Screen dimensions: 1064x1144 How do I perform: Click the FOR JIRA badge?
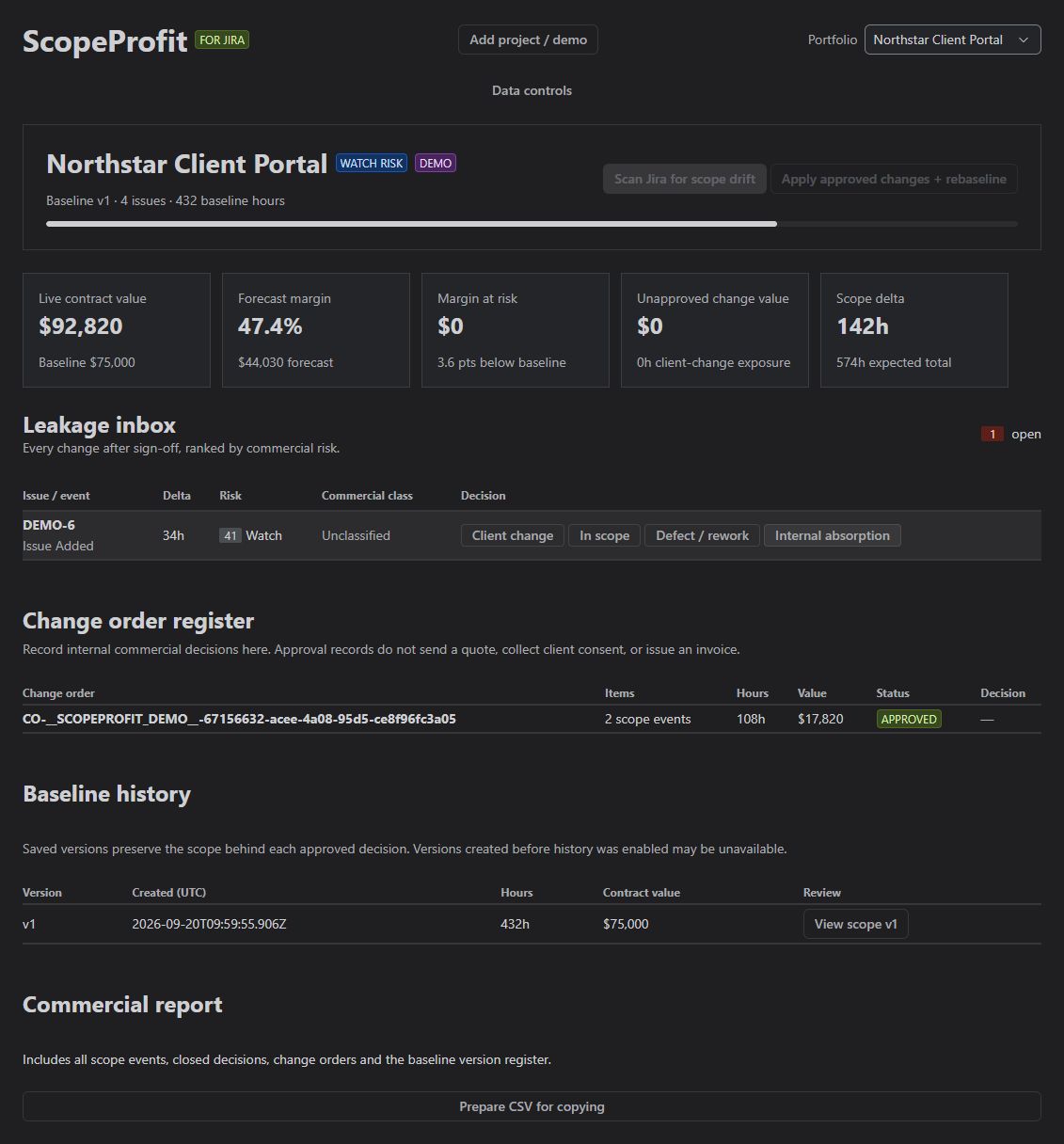coord(222,40)
